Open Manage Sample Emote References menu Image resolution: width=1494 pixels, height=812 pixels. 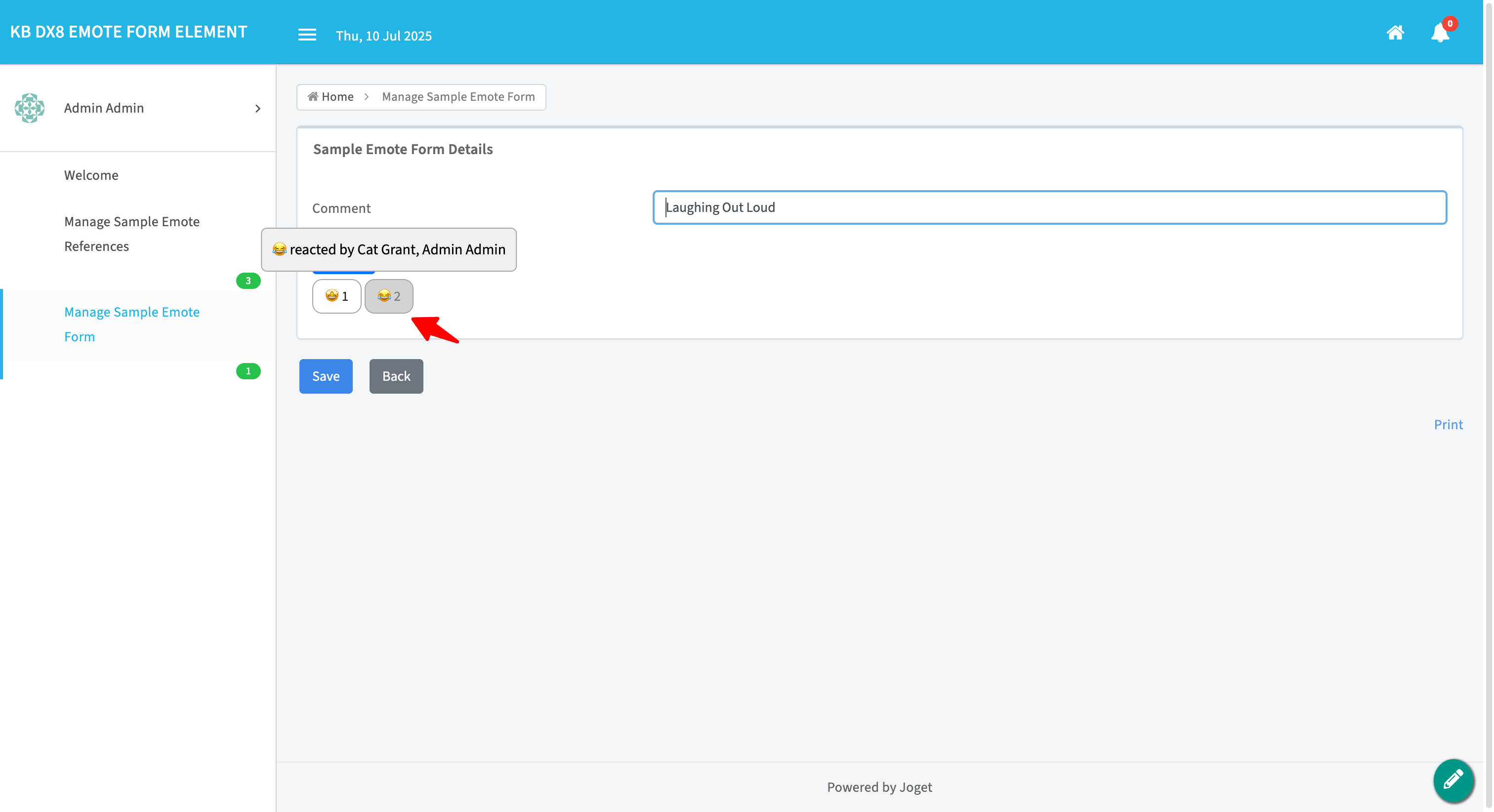pos(131,234)
